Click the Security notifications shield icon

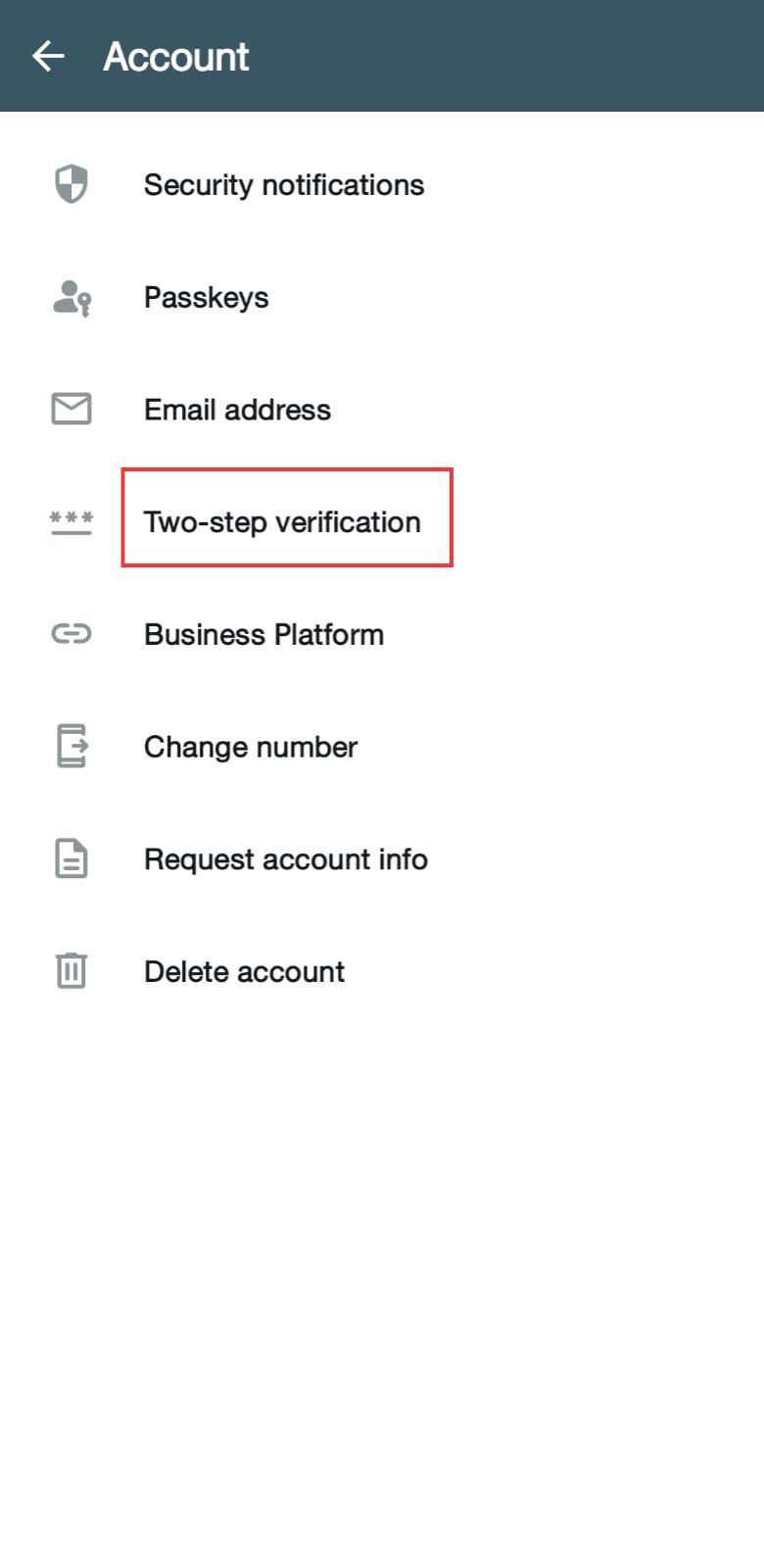(71, 184)
